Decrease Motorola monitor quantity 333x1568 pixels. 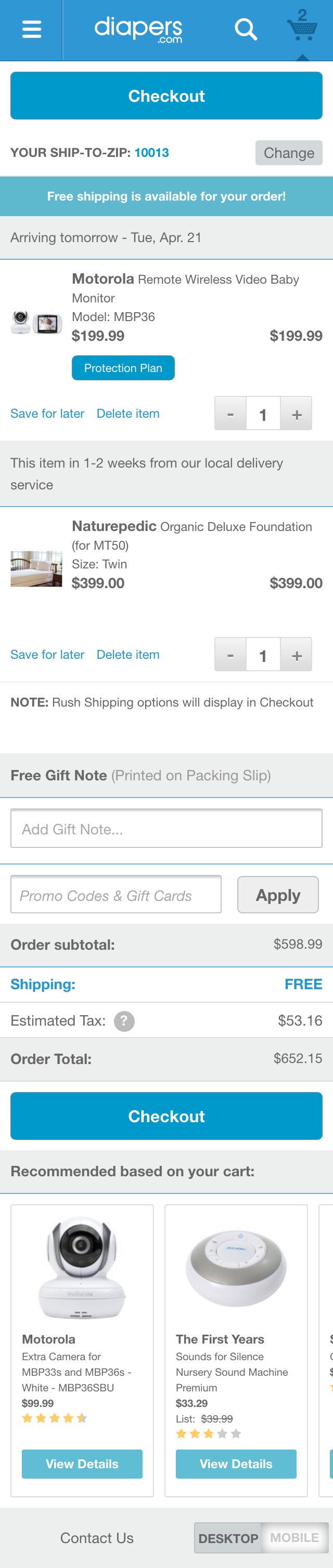pyautogui.click(x=230, y=414)
